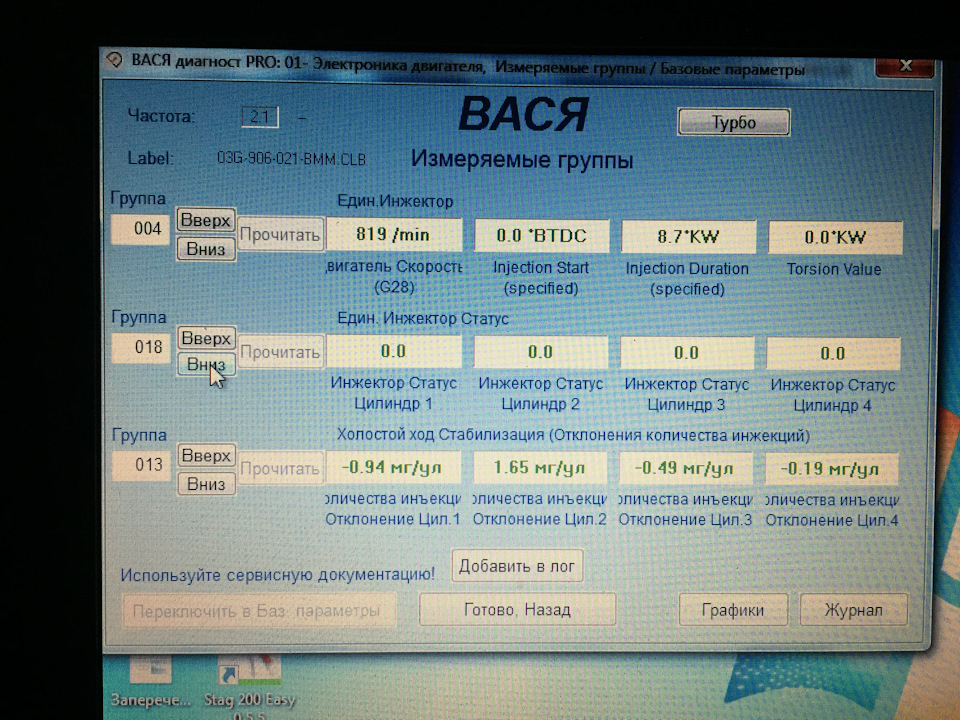Viewport: 960px width, 720px height.
Task: Click Прочитать for group 004
Action: click(280, 234)
